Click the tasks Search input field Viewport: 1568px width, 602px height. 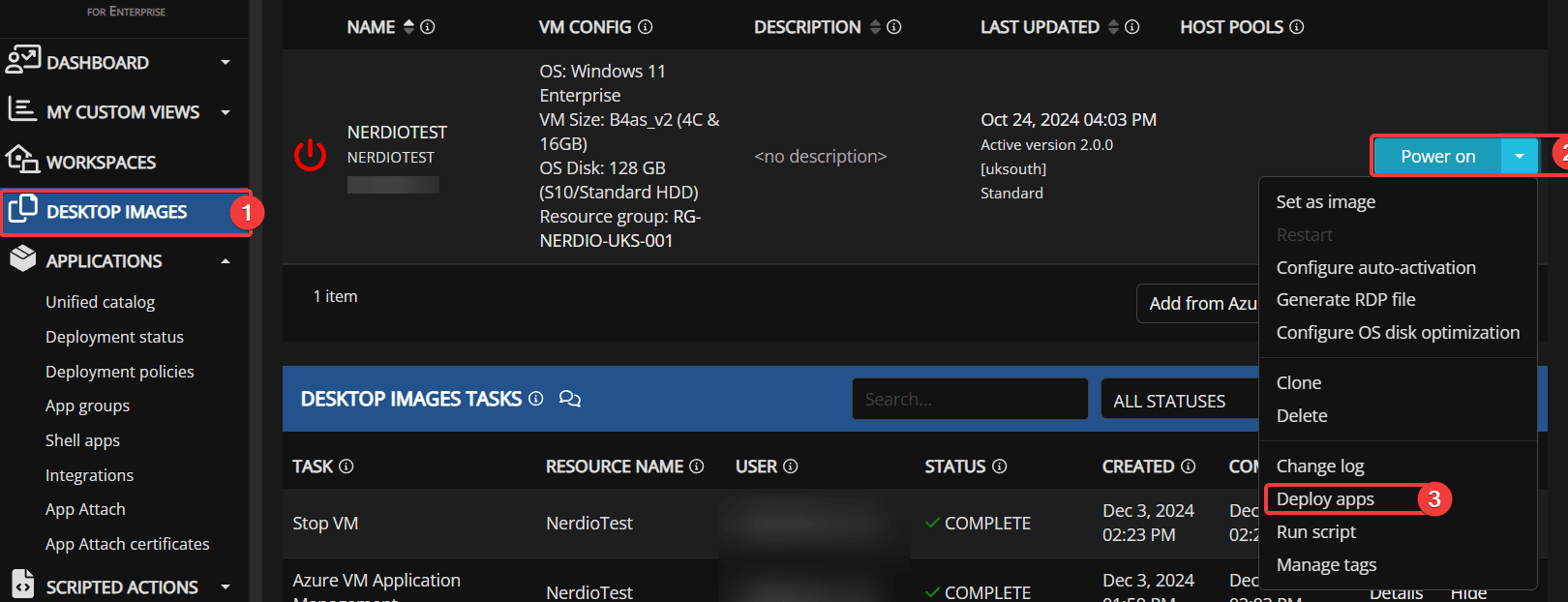tap(970, 399)
